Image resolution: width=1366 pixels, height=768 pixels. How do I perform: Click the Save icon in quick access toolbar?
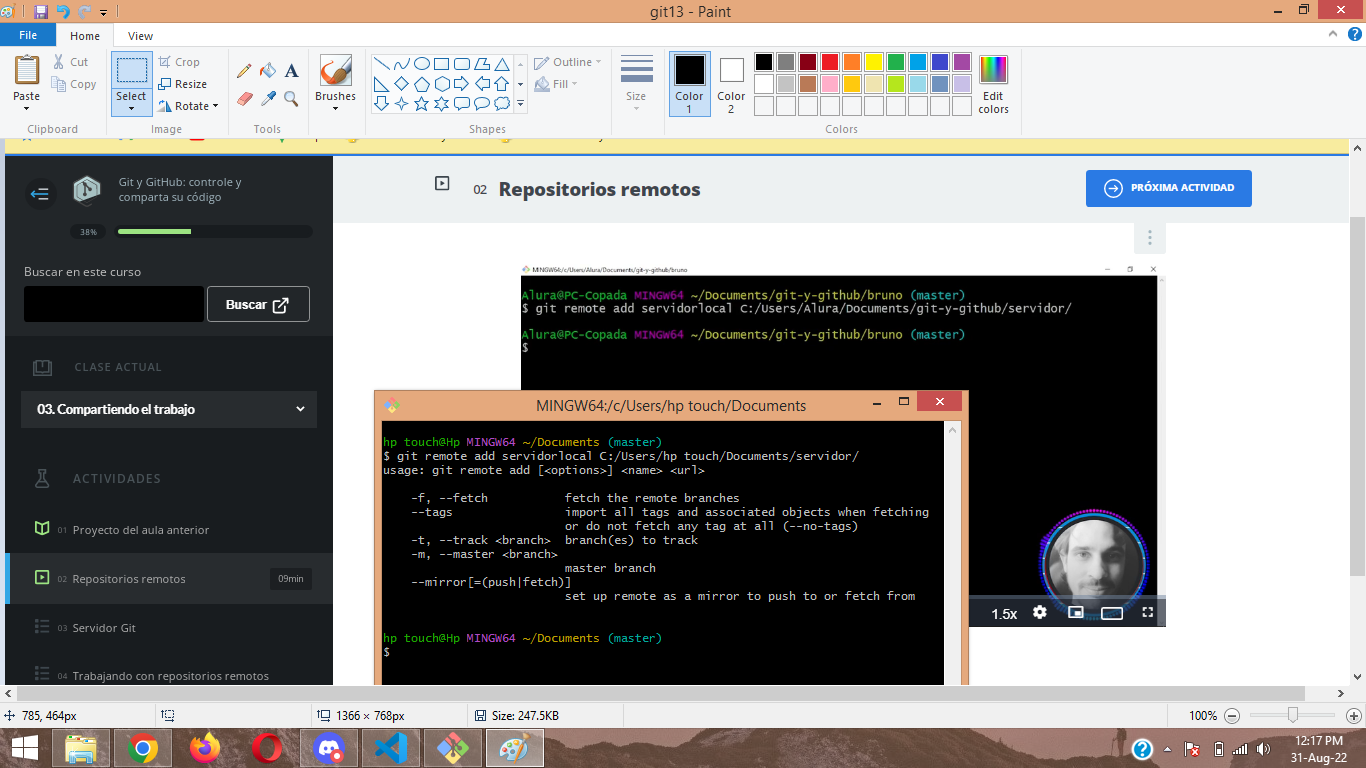[41, 11]
